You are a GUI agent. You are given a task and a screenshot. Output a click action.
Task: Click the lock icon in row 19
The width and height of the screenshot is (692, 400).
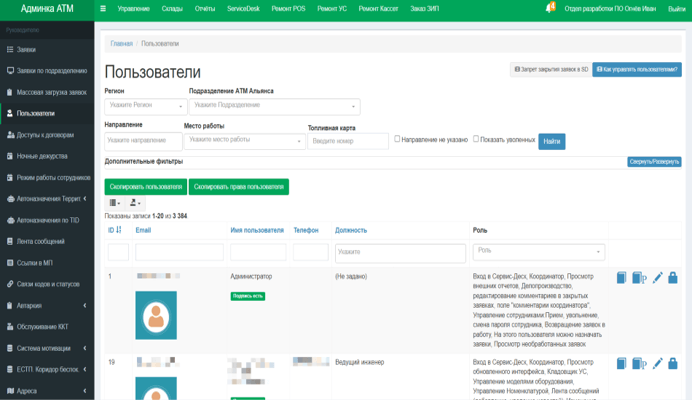click(673, 363)
